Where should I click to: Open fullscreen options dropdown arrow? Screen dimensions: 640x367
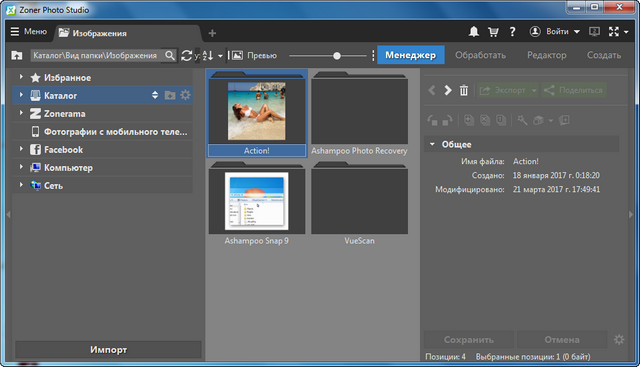click(x=626, y=32)
